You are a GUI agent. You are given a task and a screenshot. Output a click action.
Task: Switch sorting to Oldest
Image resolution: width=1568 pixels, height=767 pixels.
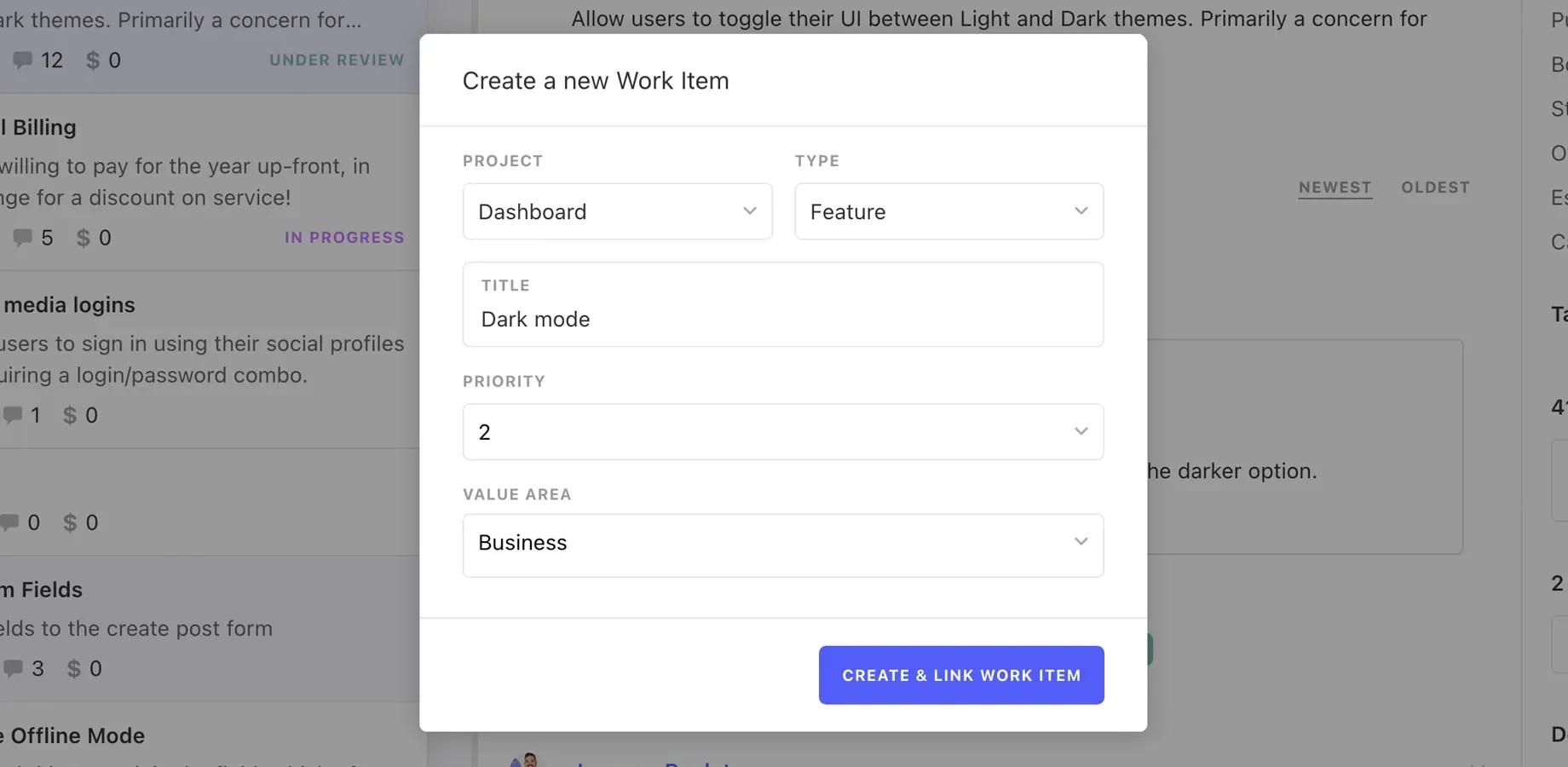pyautogui.click(x=1435, y=187)
